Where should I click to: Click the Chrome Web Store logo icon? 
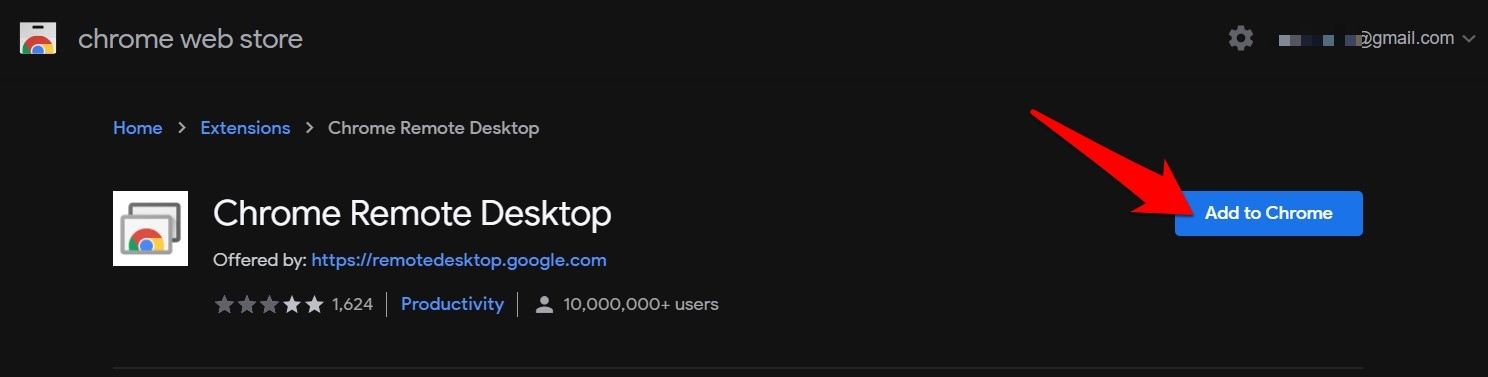click(x=38, y=39)
